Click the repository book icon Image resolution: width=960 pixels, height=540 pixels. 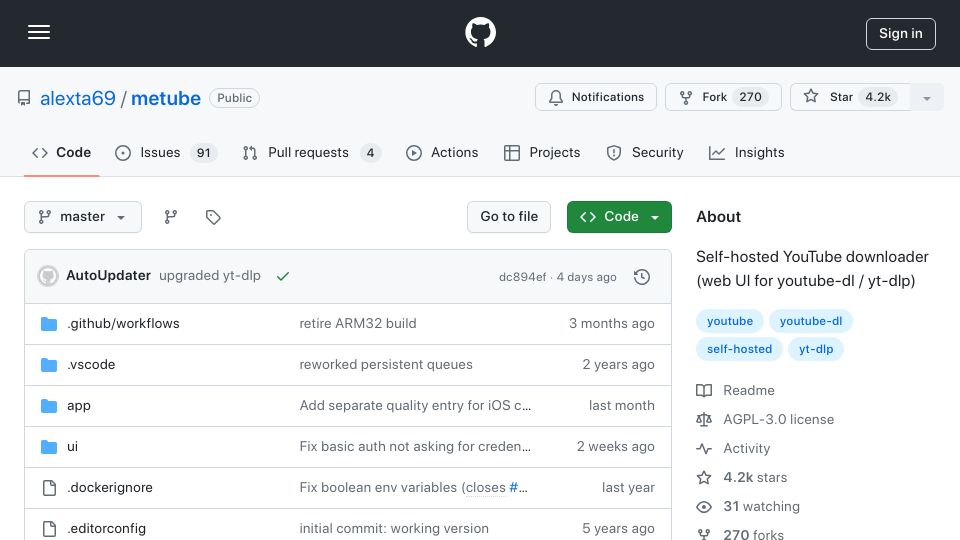24,98
